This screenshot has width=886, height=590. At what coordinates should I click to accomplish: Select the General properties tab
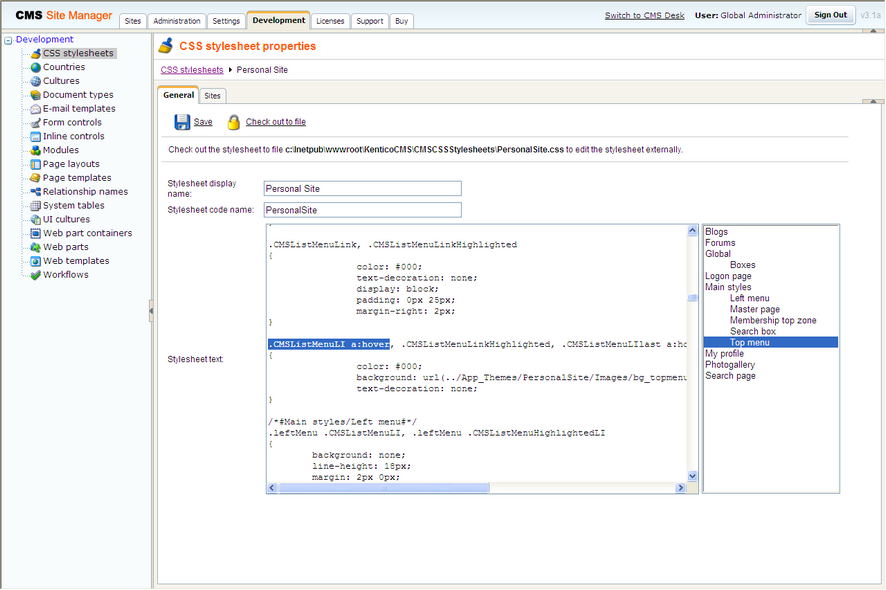pos(178,95)
